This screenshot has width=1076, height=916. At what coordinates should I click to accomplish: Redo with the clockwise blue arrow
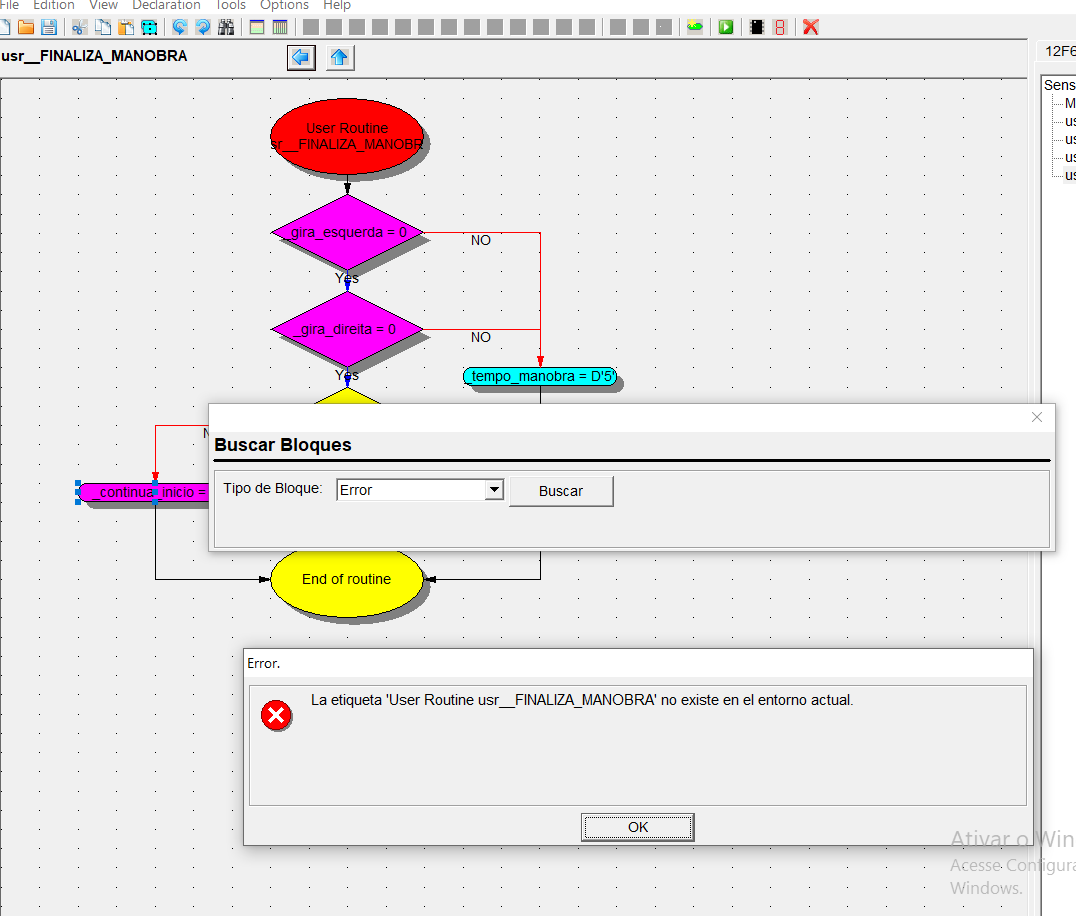[203, 27]
